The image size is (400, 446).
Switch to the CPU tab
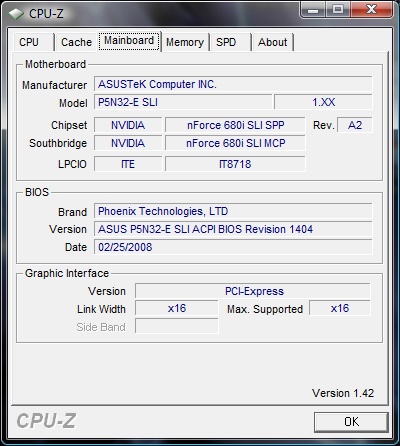coord(33,42)
